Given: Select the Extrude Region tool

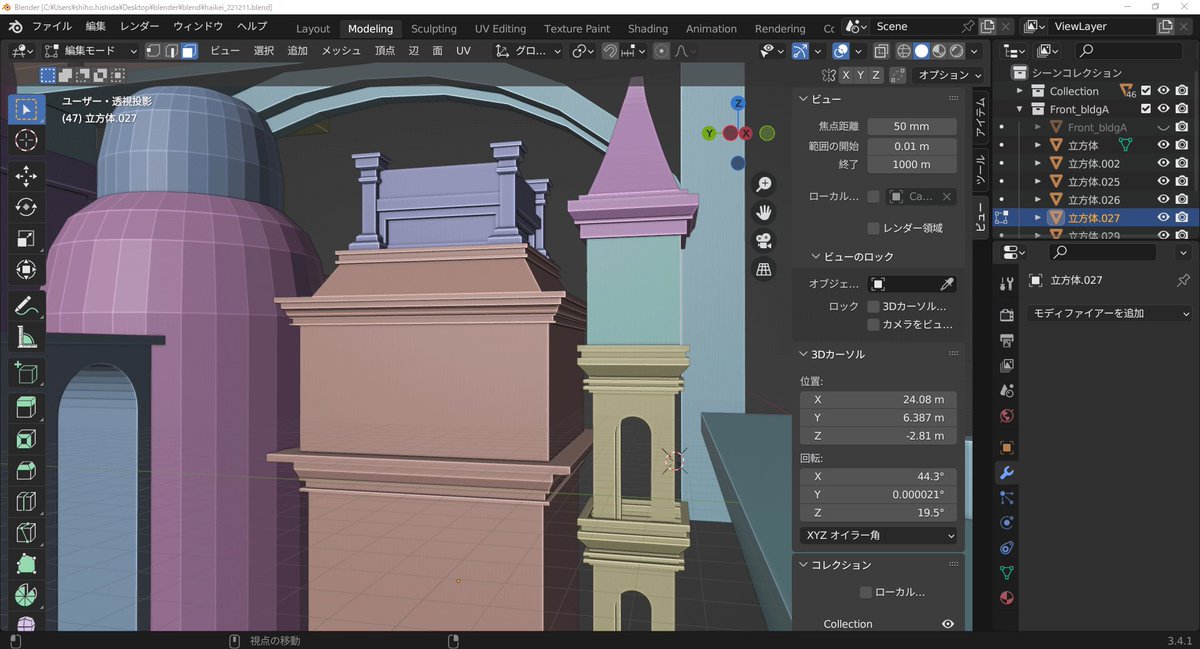Looking at the screenshot, I should pos(26,408).
